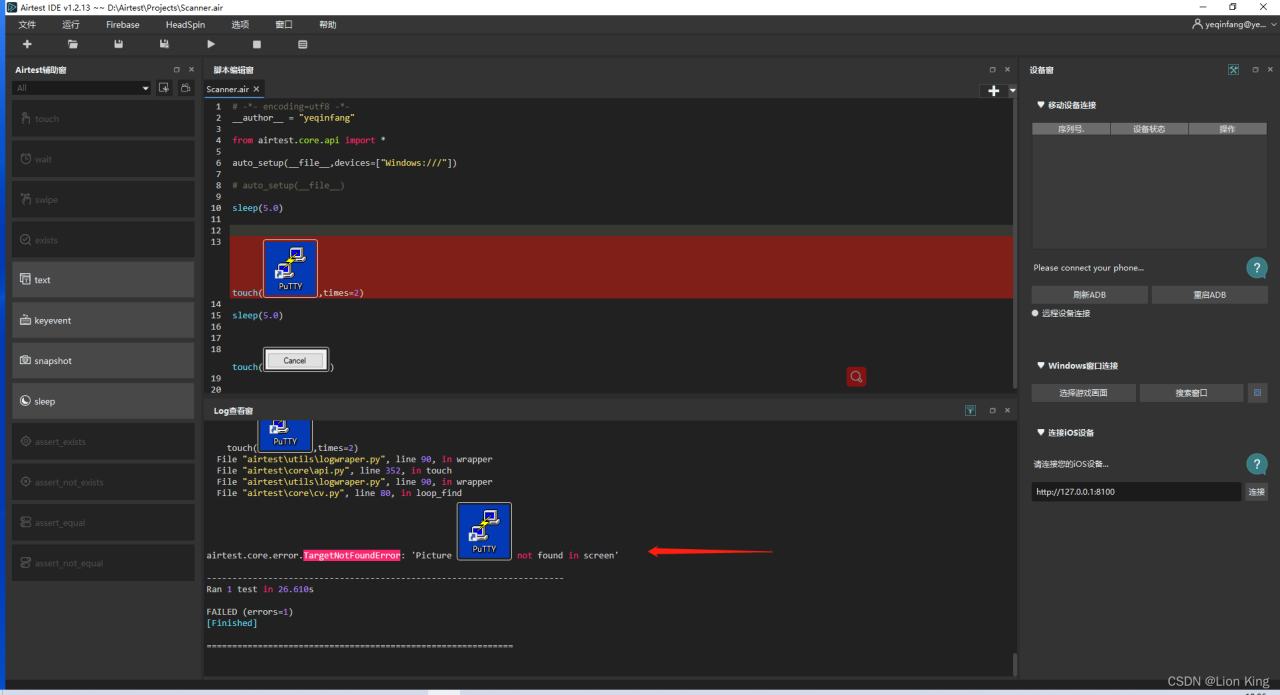The image size is (1280, 695).
Task: Open the 文件 menu
Action: pyautogui.click(x=27, y=24)
